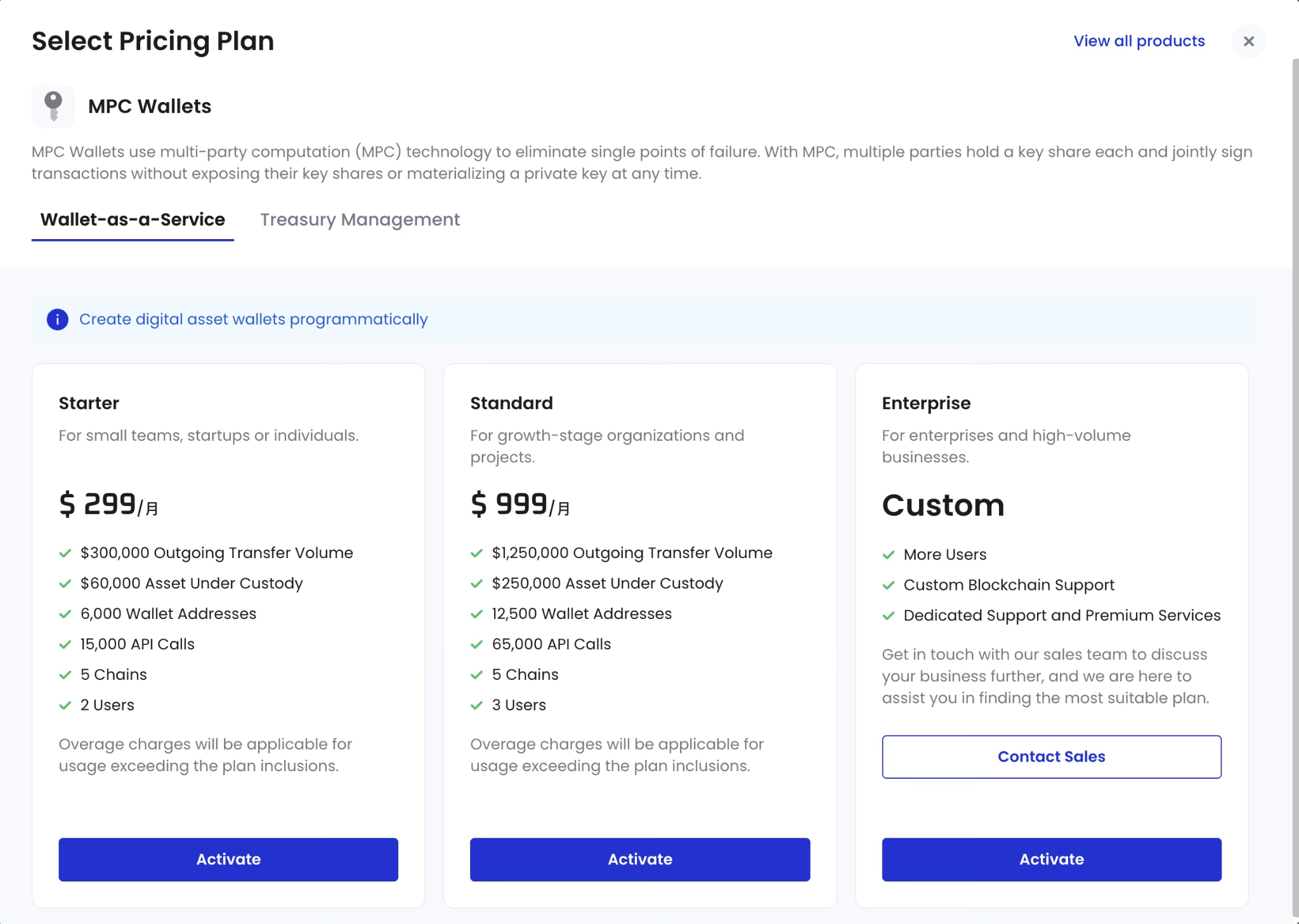Click the Custom price label on Enterprise
The height and width of the screenshot is (924, 1299).
pos(943,505)
